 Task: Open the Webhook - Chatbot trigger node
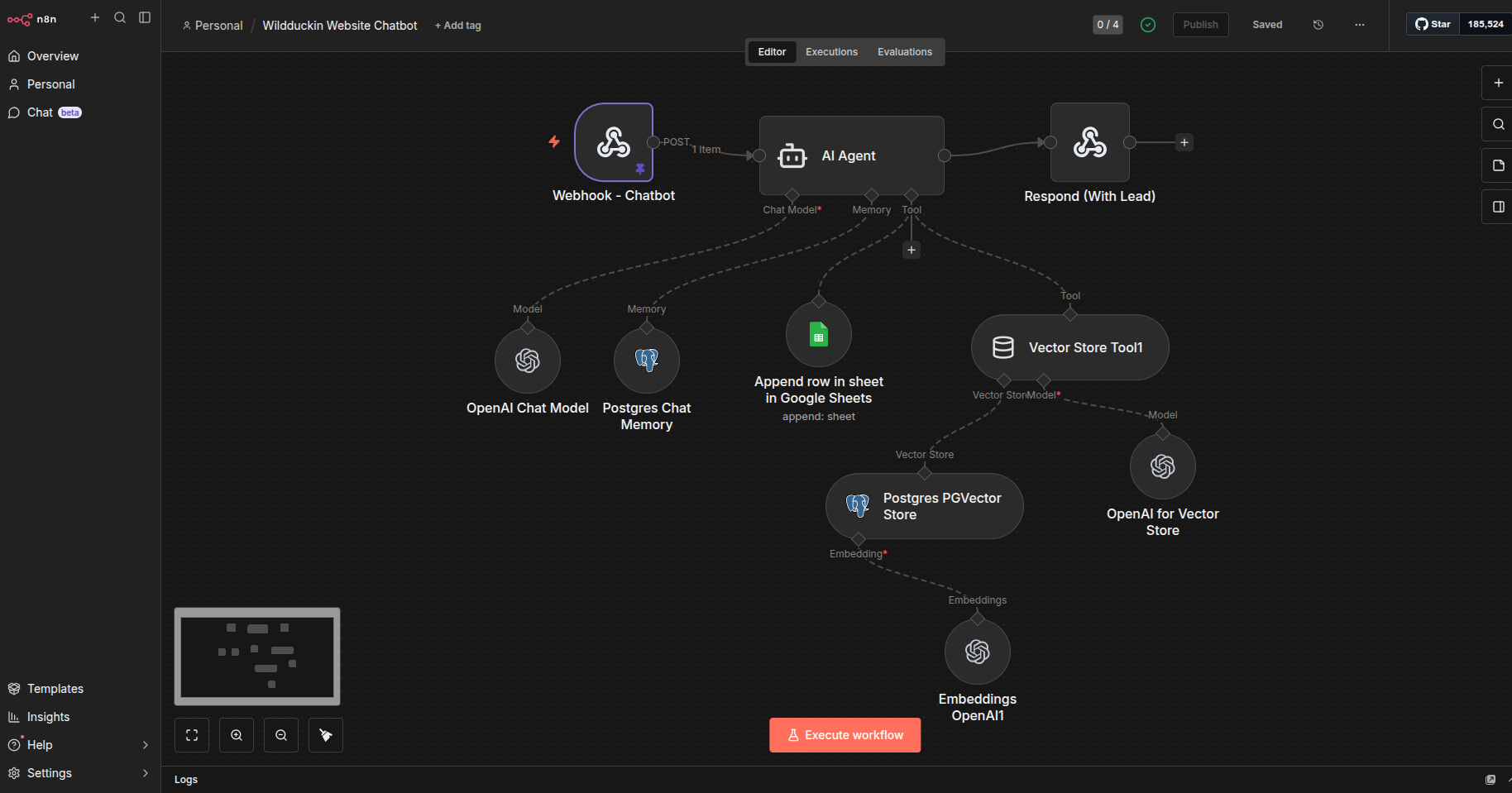pyautogui.click(x=614, y=142)
